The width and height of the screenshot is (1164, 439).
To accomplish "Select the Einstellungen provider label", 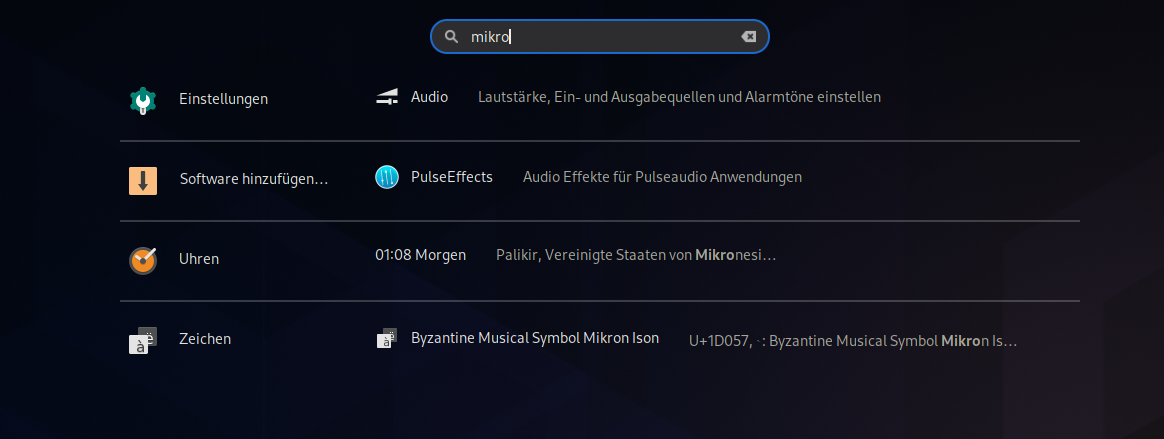I will (223, 99).
